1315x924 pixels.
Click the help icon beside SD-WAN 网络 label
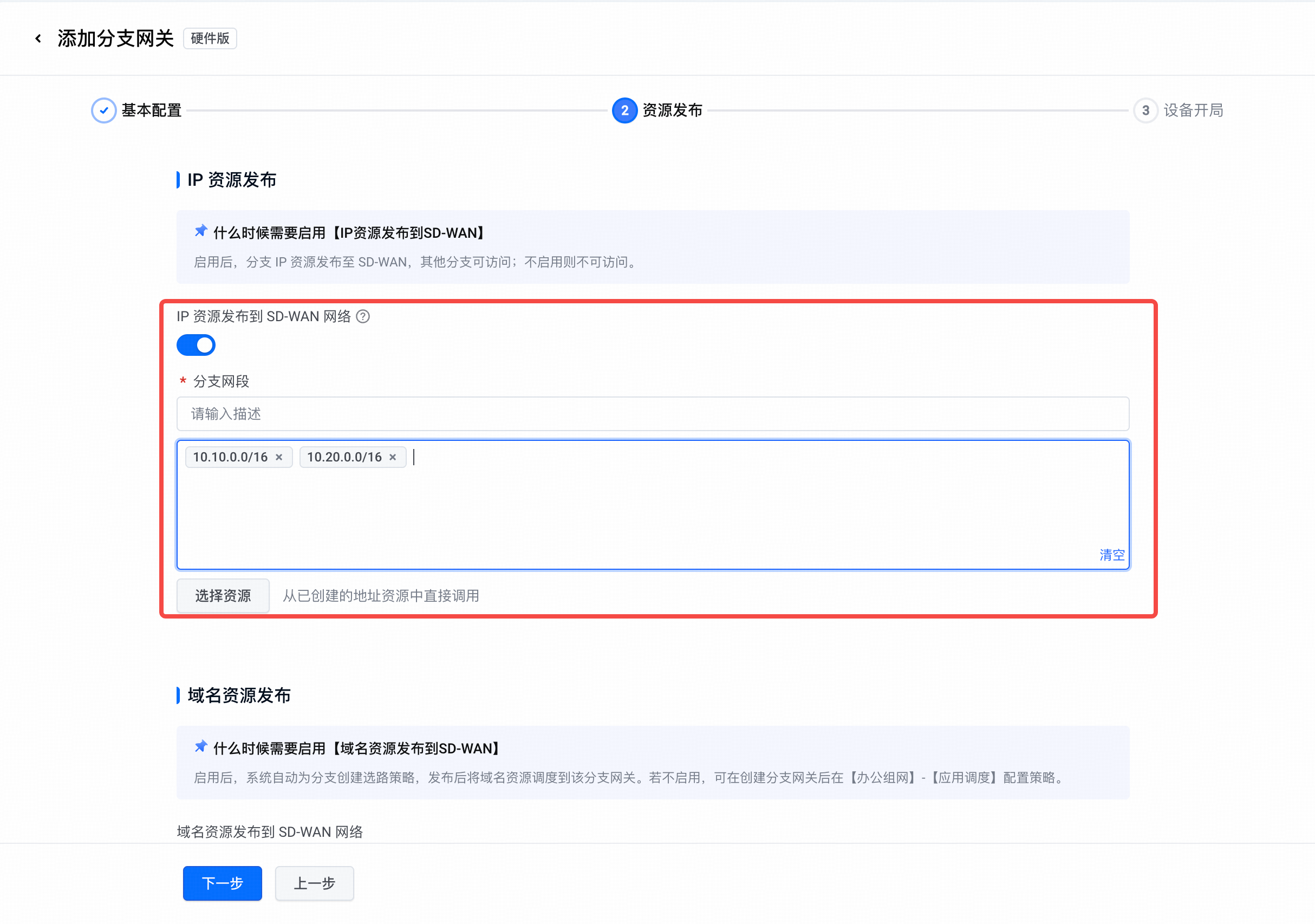pos(363,316)
